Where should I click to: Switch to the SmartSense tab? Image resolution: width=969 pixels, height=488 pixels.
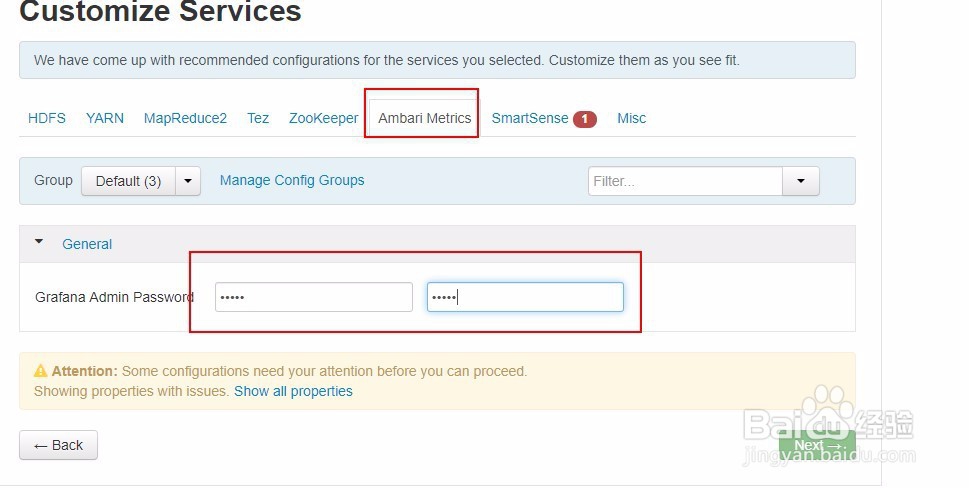530,118
